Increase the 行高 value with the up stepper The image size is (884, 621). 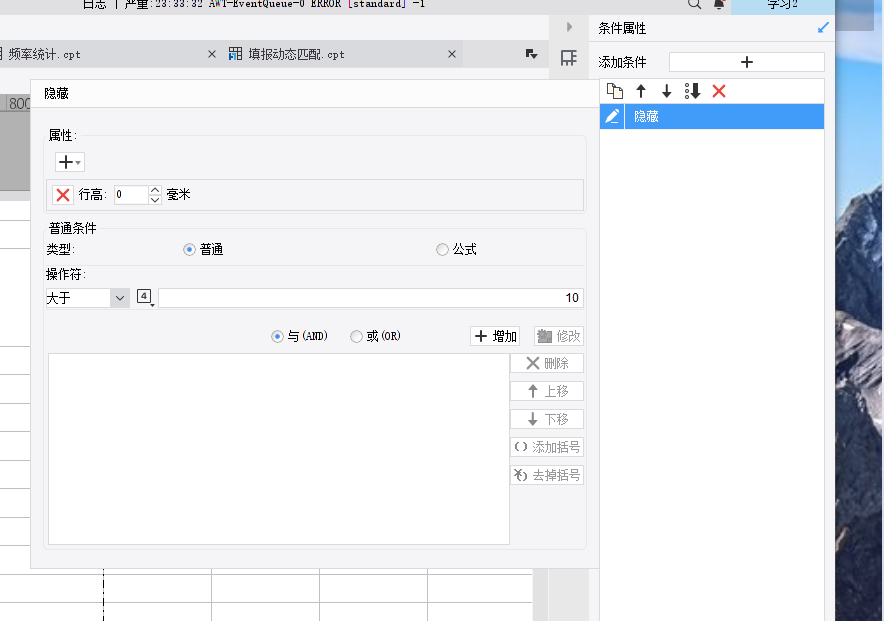(155, 190)
